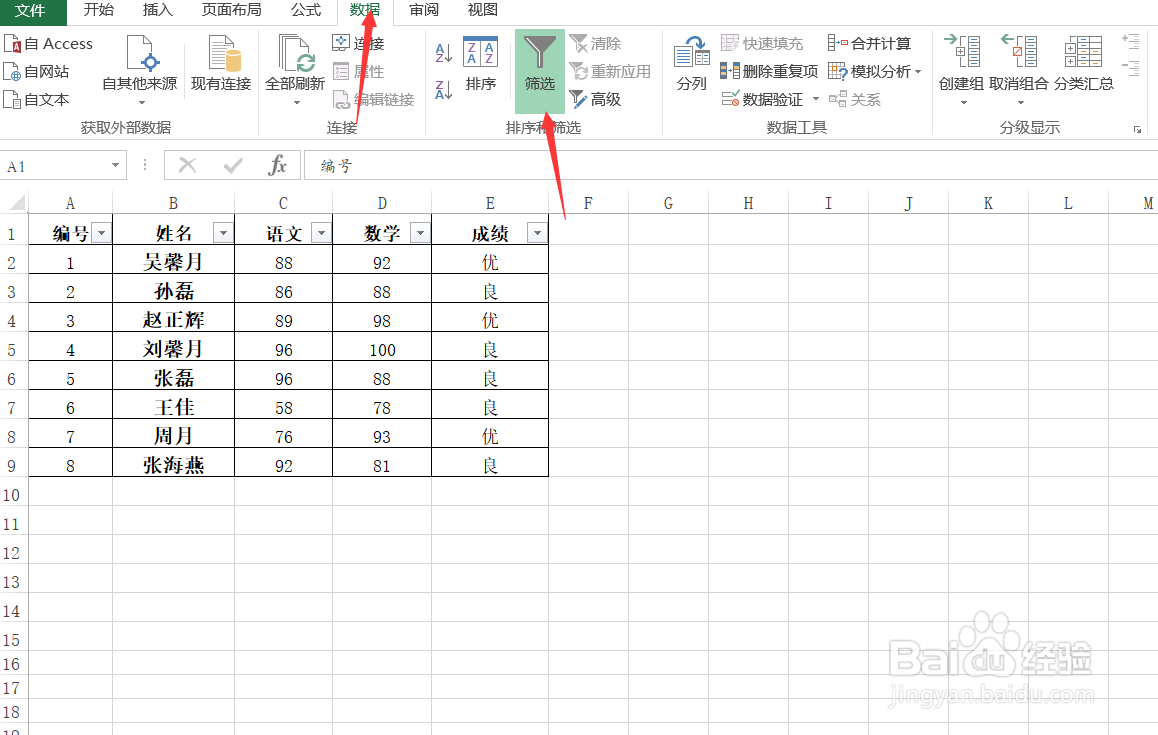Image resolution: width=1158 pixels, height=735 pixels.
Task: Click 自Access to import Access data
Action: coord(50,43)
